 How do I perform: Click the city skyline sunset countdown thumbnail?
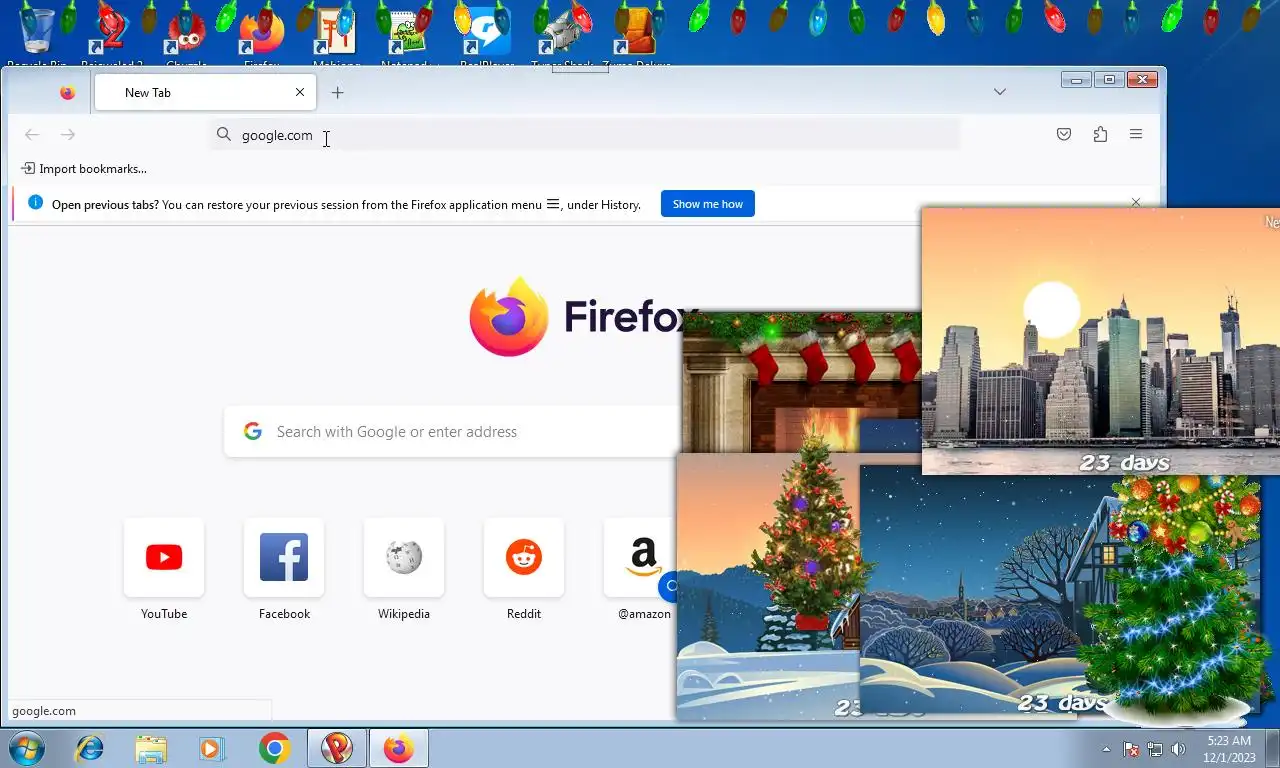tap(1101, 341)
